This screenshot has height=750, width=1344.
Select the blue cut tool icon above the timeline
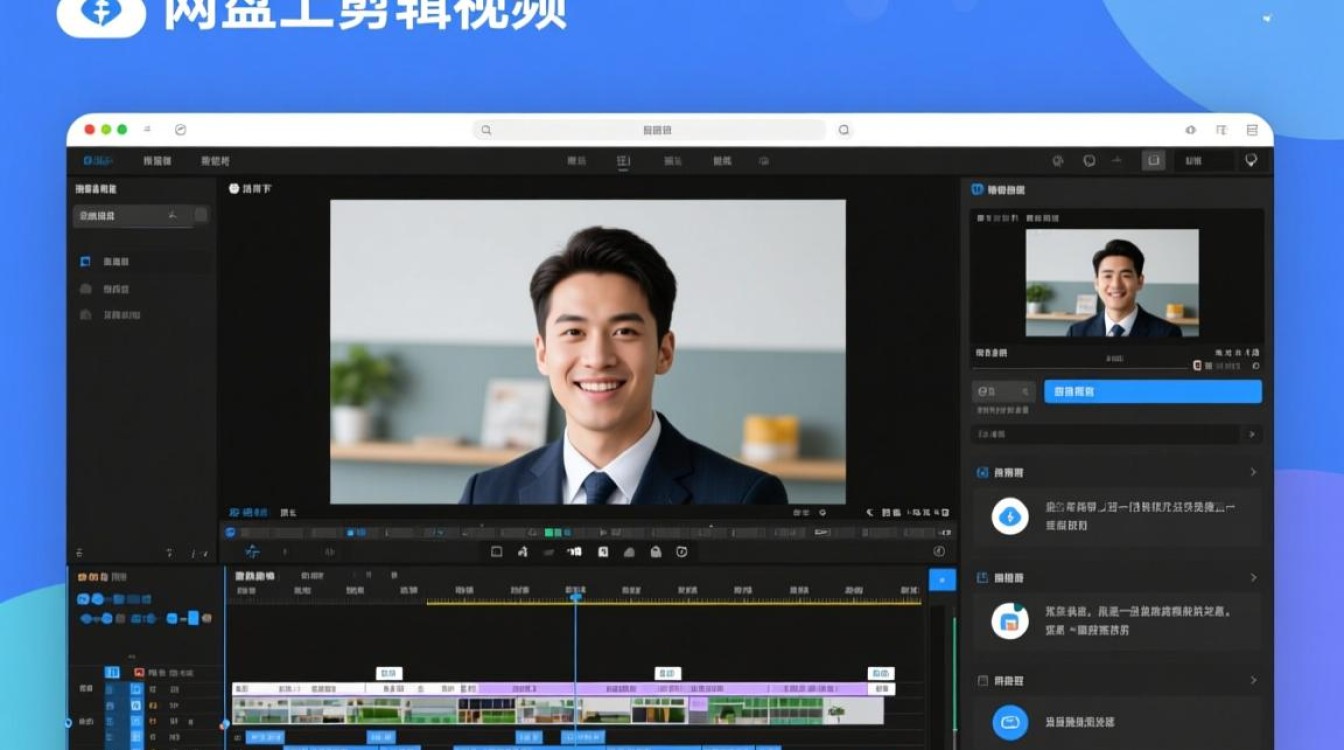tap(252, 551)
